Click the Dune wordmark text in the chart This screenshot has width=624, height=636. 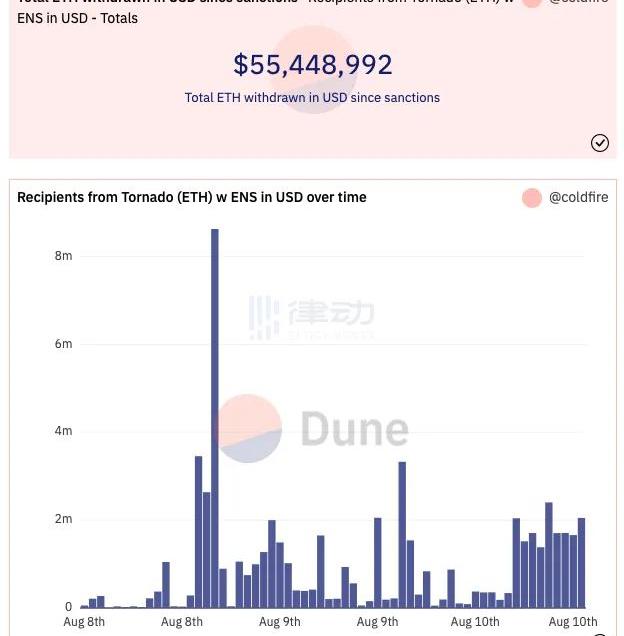tap(354, 430)
